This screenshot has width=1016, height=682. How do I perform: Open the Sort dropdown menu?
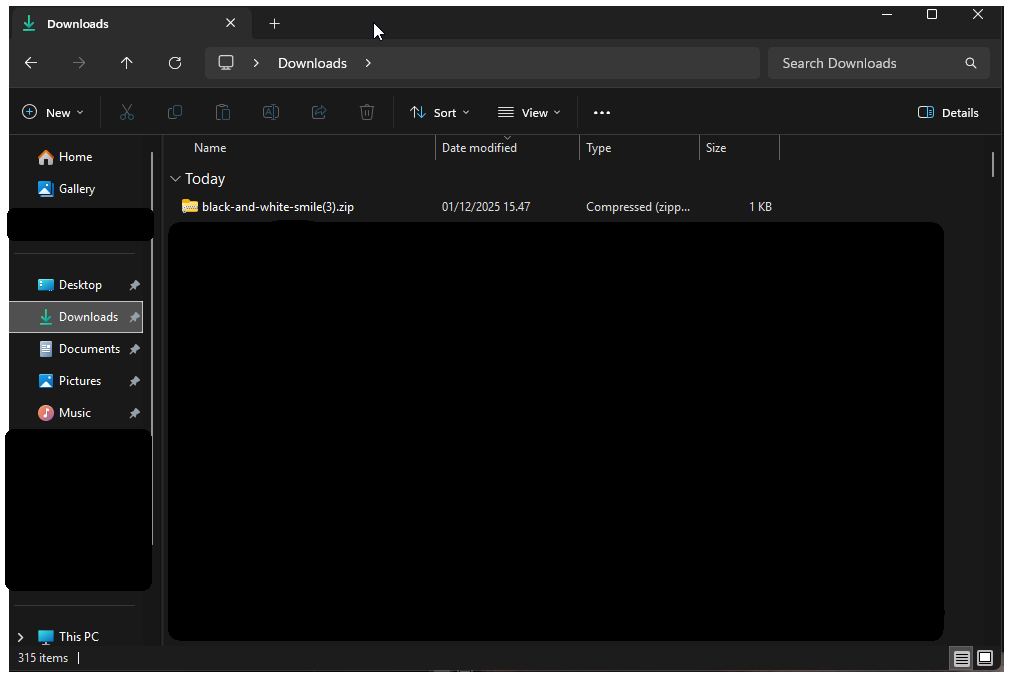(x=440, y=113)
